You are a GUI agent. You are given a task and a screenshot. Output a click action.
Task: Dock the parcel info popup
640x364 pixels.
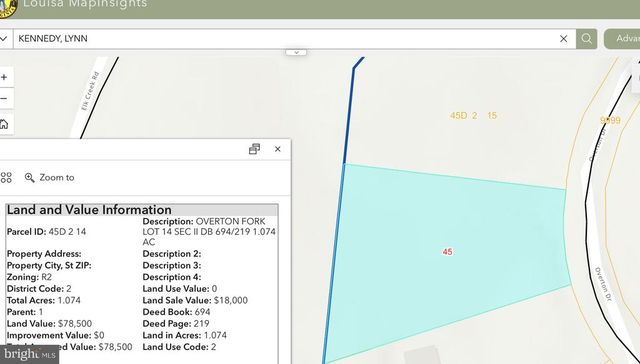254,149
